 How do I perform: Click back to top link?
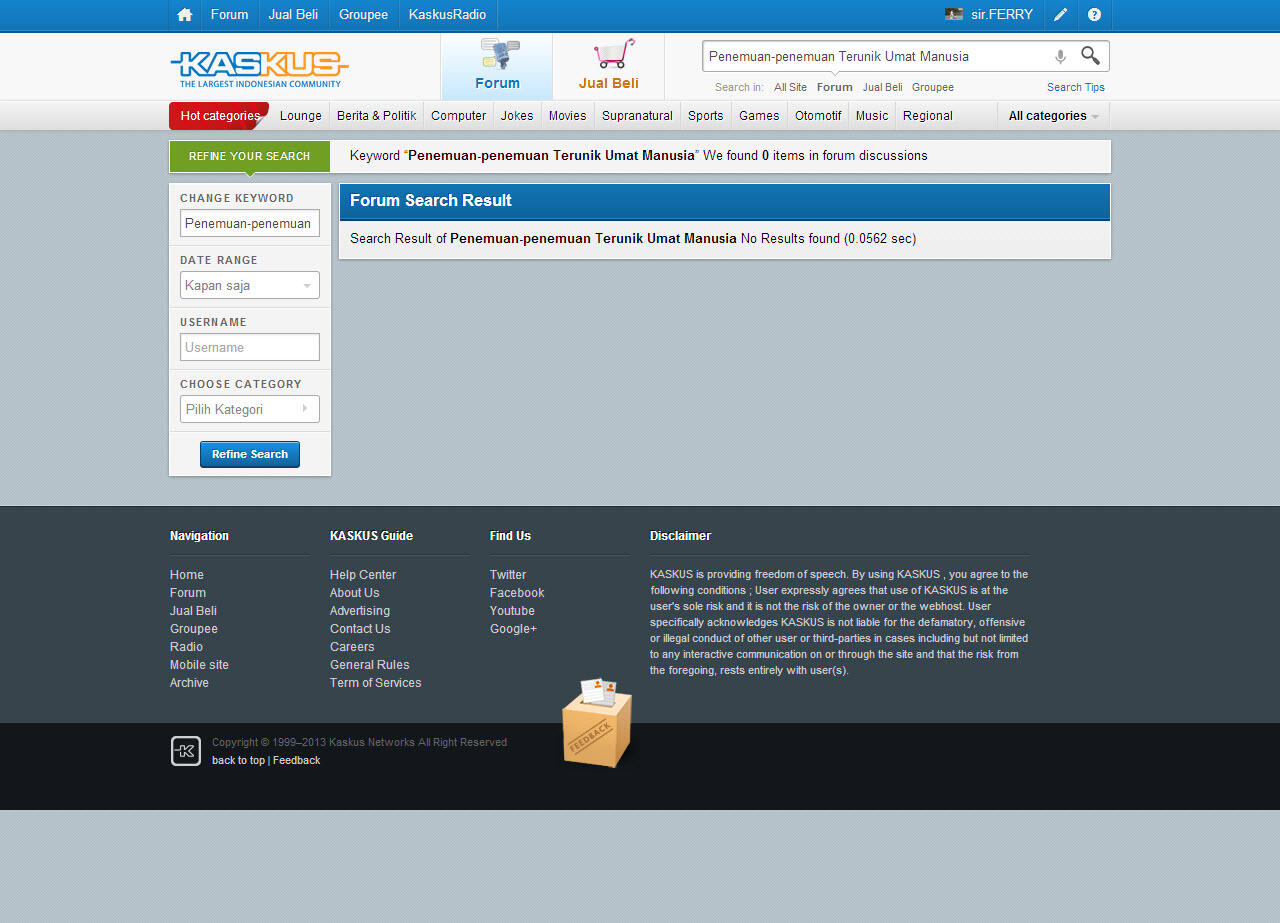point(238,761)
